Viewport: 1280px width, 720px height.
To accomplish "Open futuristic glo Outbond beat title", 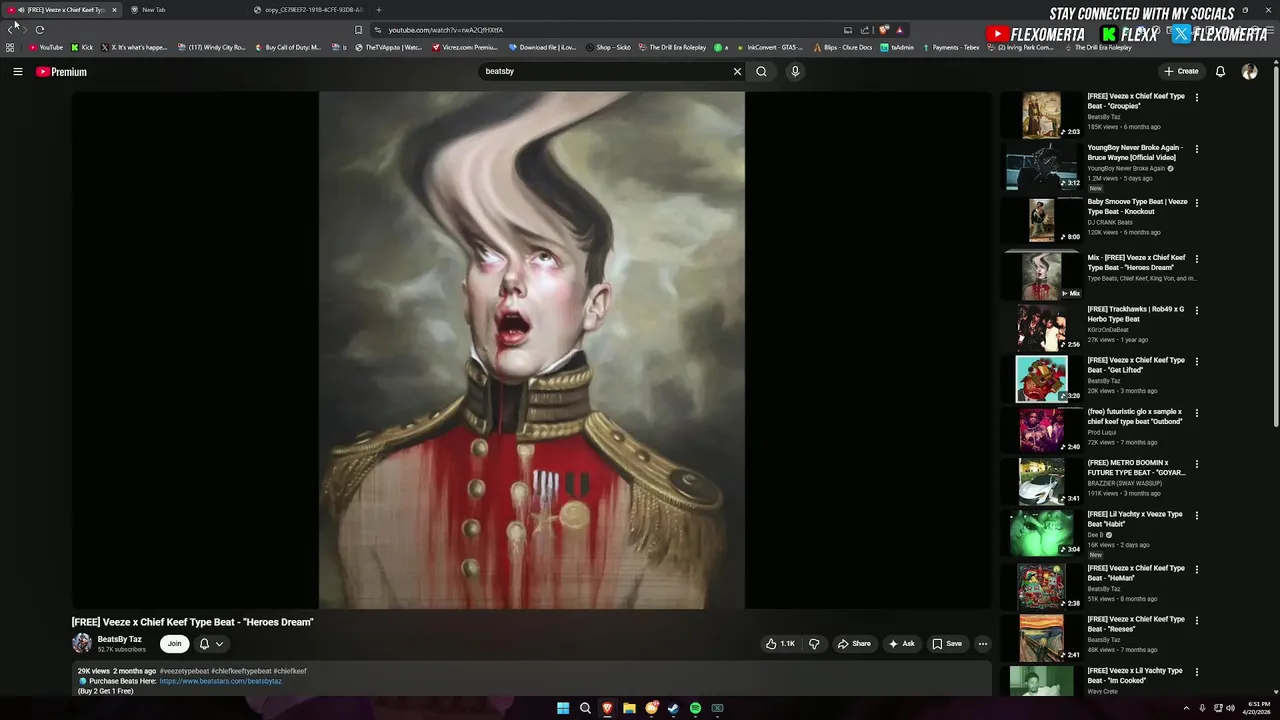I will [1135, 416].
